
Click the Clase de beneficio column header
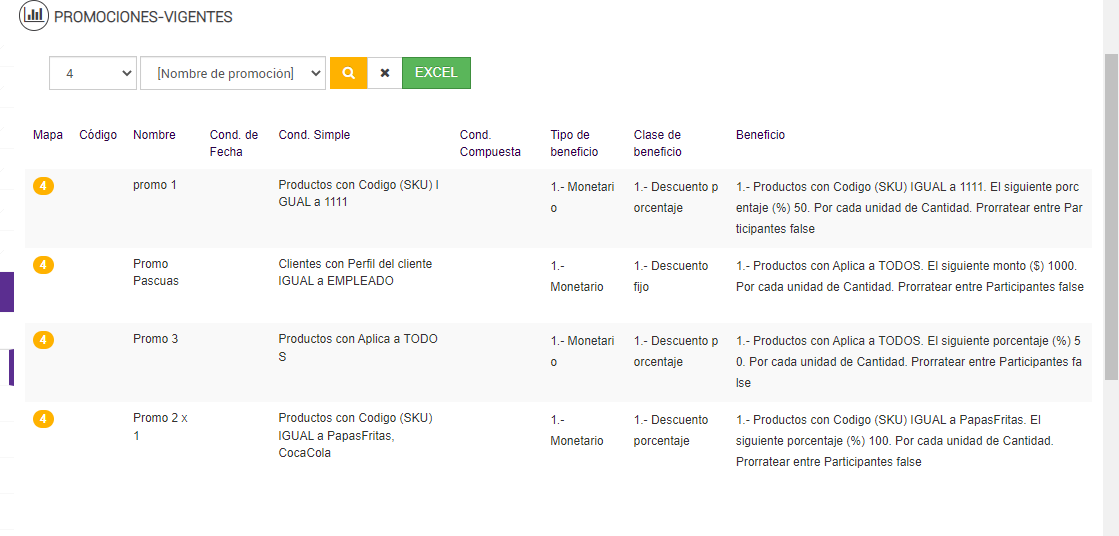click(x=657, y=143)
